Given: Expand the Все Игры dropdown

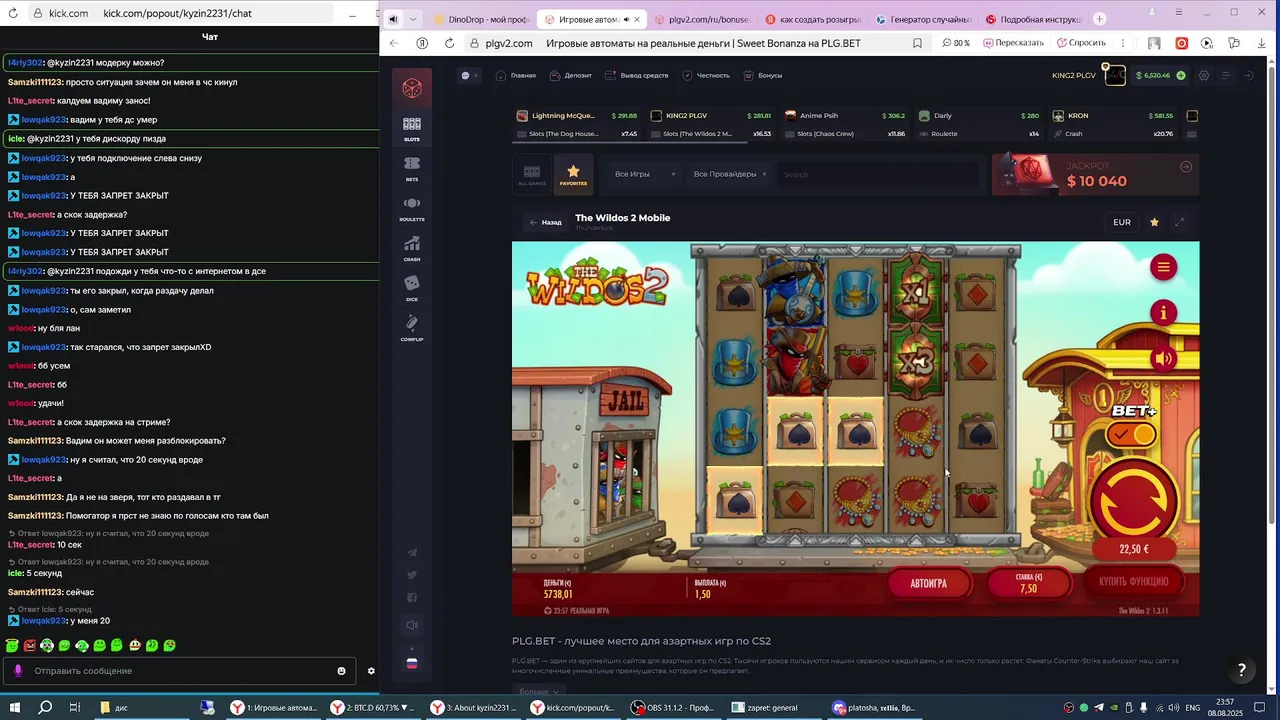Looking at the screenshot, I should pyautogui.click(x=645, y=174).
